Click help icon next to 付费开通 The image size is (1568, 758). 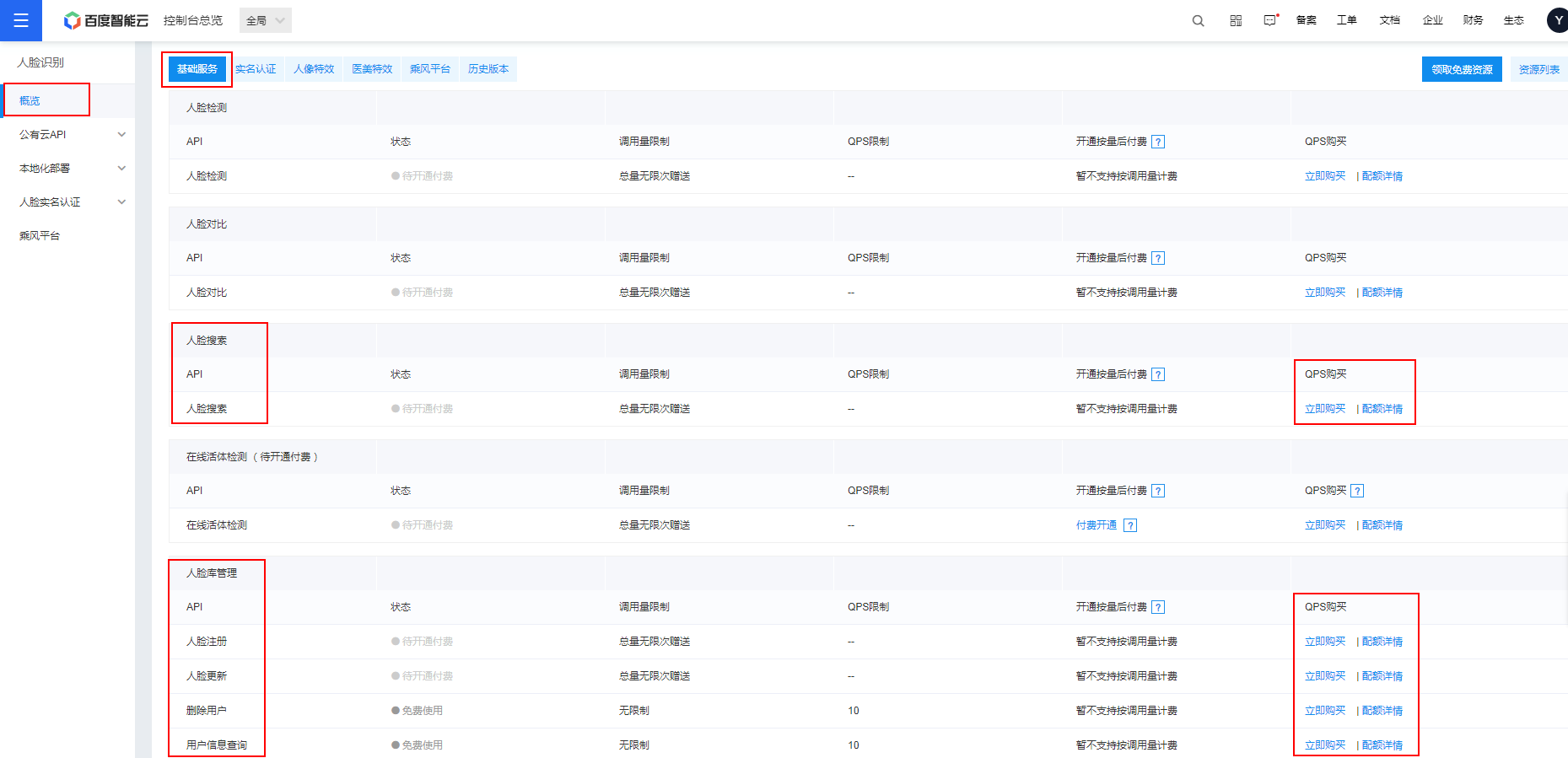tap(1130, 525)
